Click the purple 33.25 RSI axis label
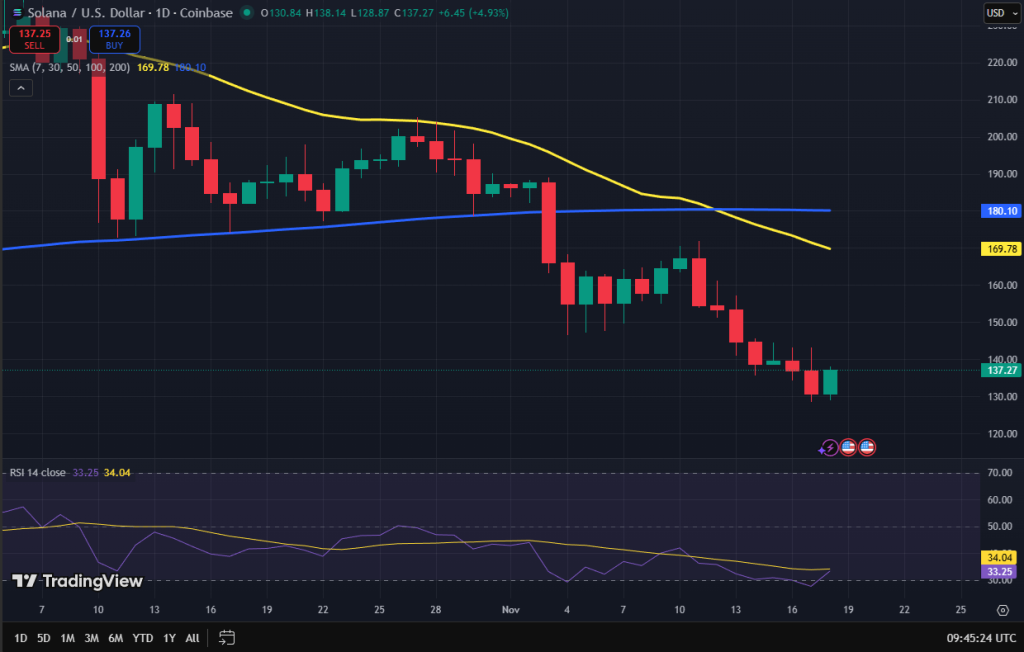 click(999, 572)
